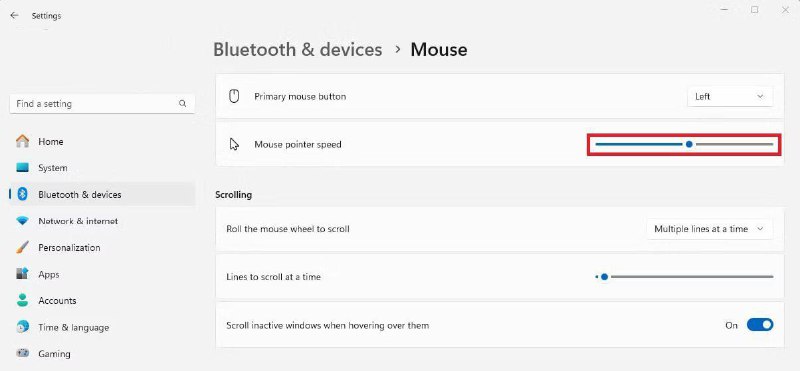Toggle Scroll inactive windows switch off
Image resolution: width=800 pixels, height=371 pixels.
[x=760, y=325]
